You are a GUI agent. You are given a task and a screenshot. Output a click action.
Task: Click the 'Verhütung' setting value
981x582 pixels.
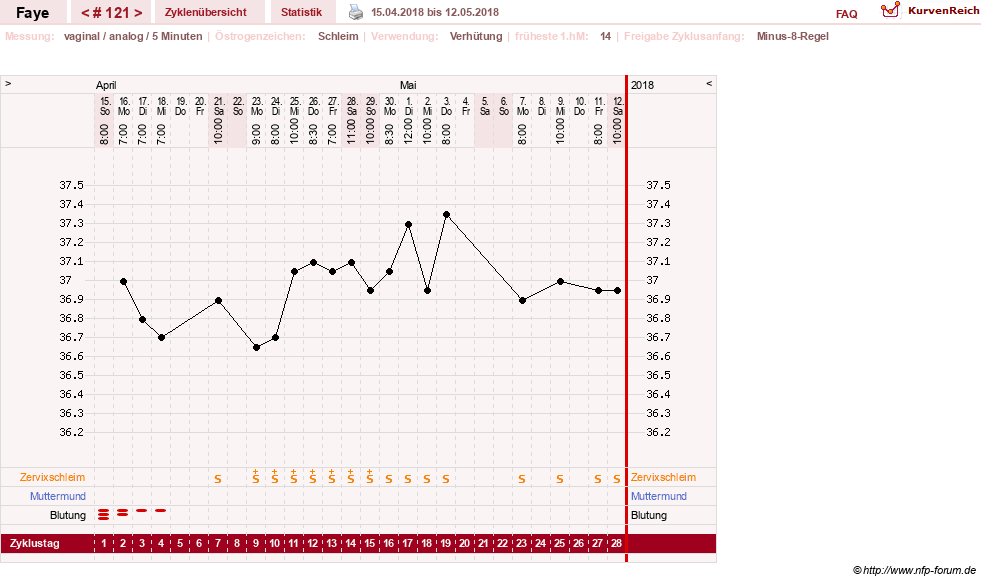pos(476,36)
